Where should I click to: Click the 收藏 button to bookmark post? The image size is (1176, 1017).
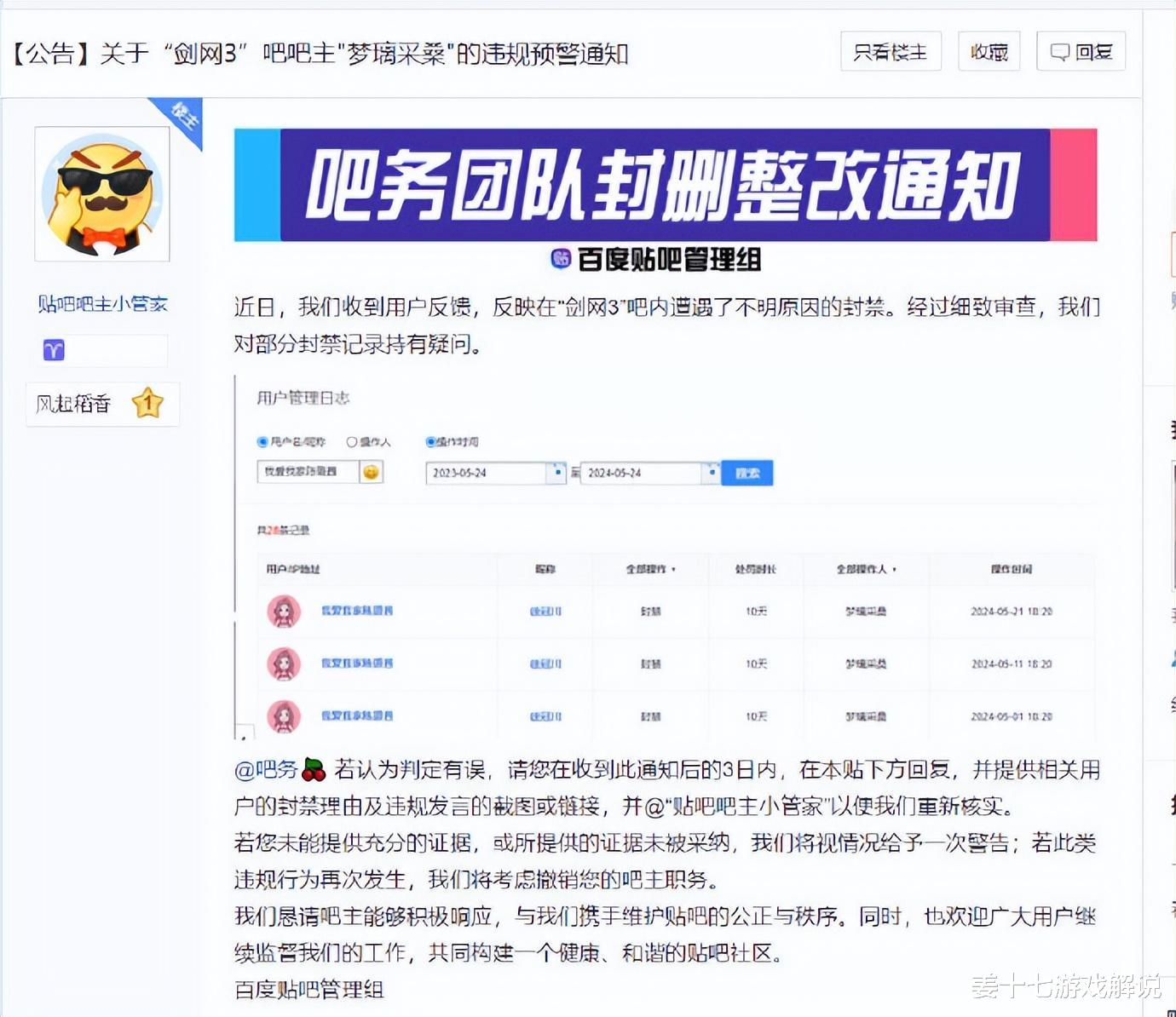[x=989, y=51]
